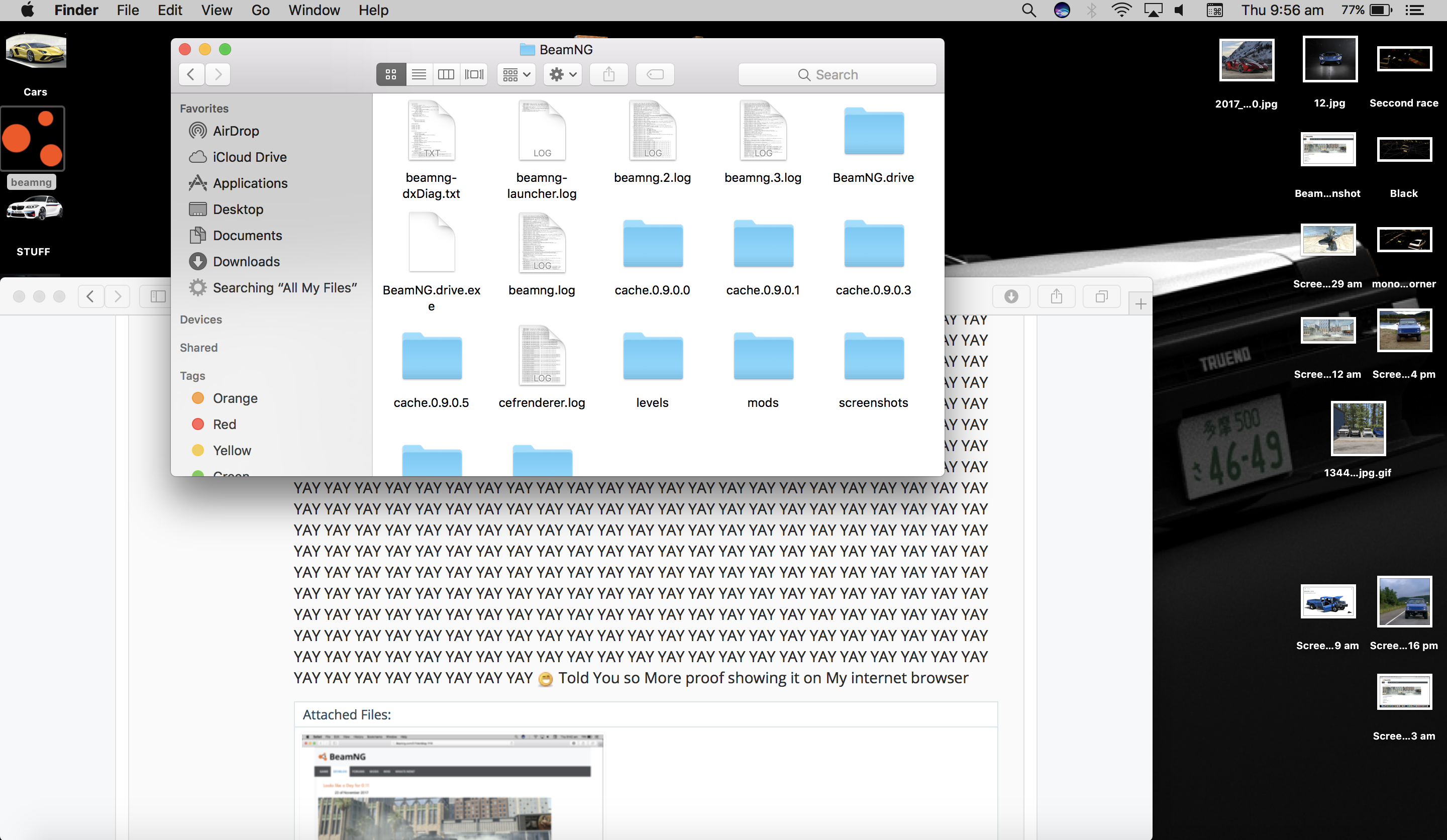Expand the Devices sidebar section

point(200,319)
